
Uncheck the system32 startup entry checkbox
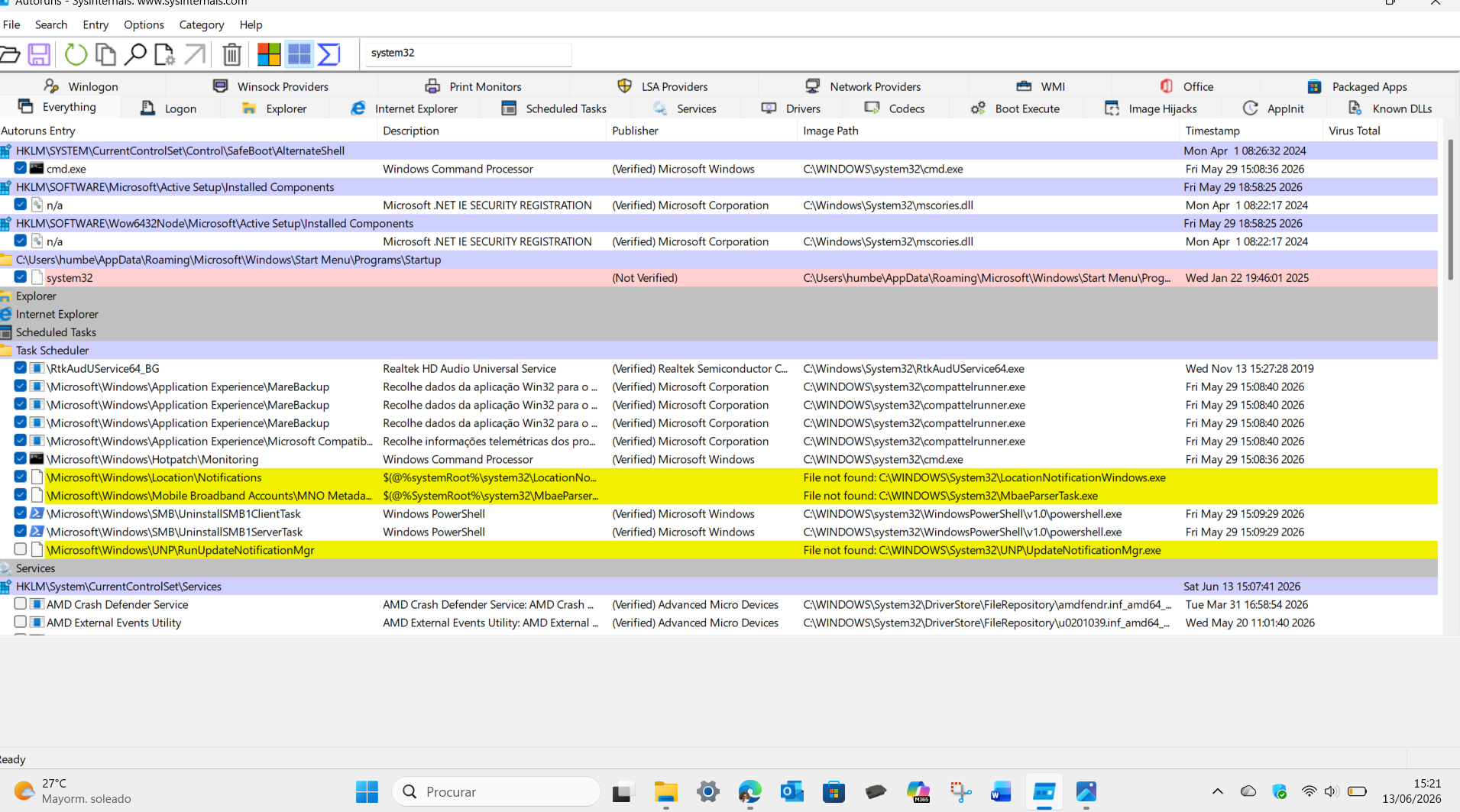tap(21, 277)
